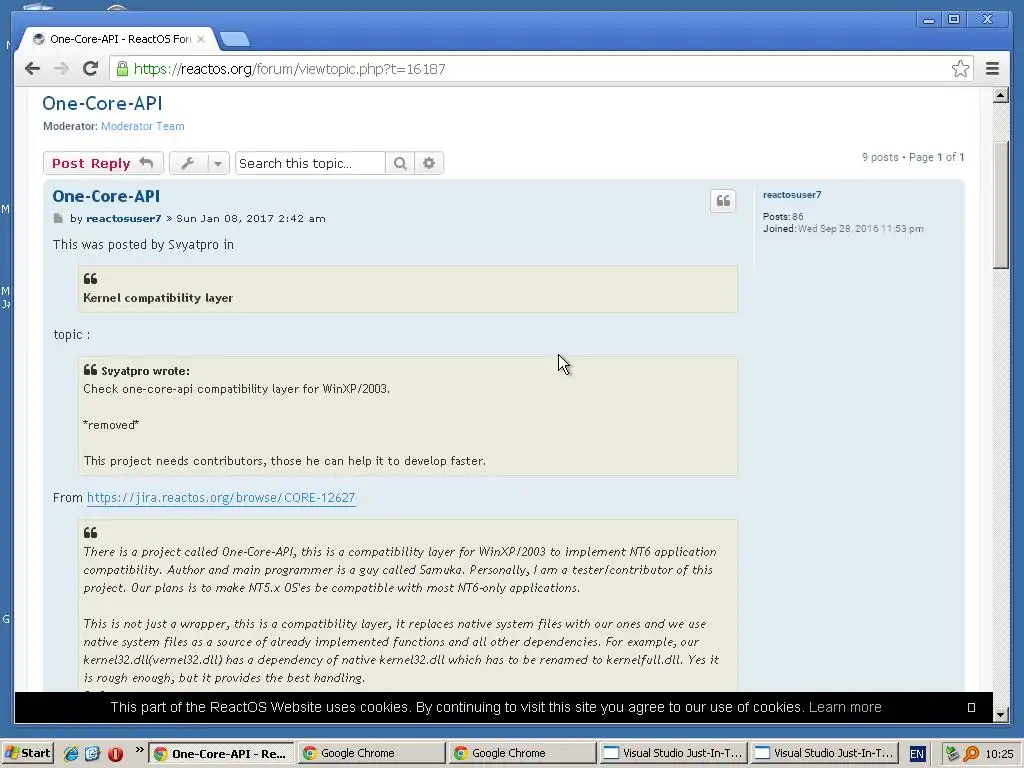Open the jira.reactos.org CORE-12627 link
This screenshot has width=1024, height=768.
(221, 498)
